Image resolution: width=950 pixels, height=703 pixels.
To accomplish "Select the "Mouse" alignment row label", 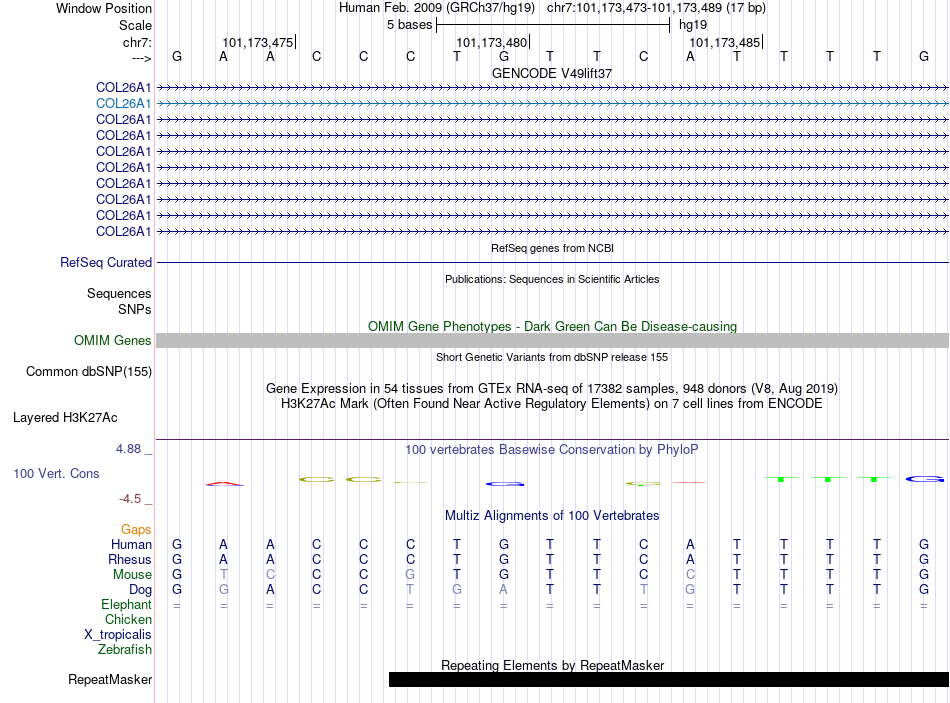I will click(x=132, y=575).
